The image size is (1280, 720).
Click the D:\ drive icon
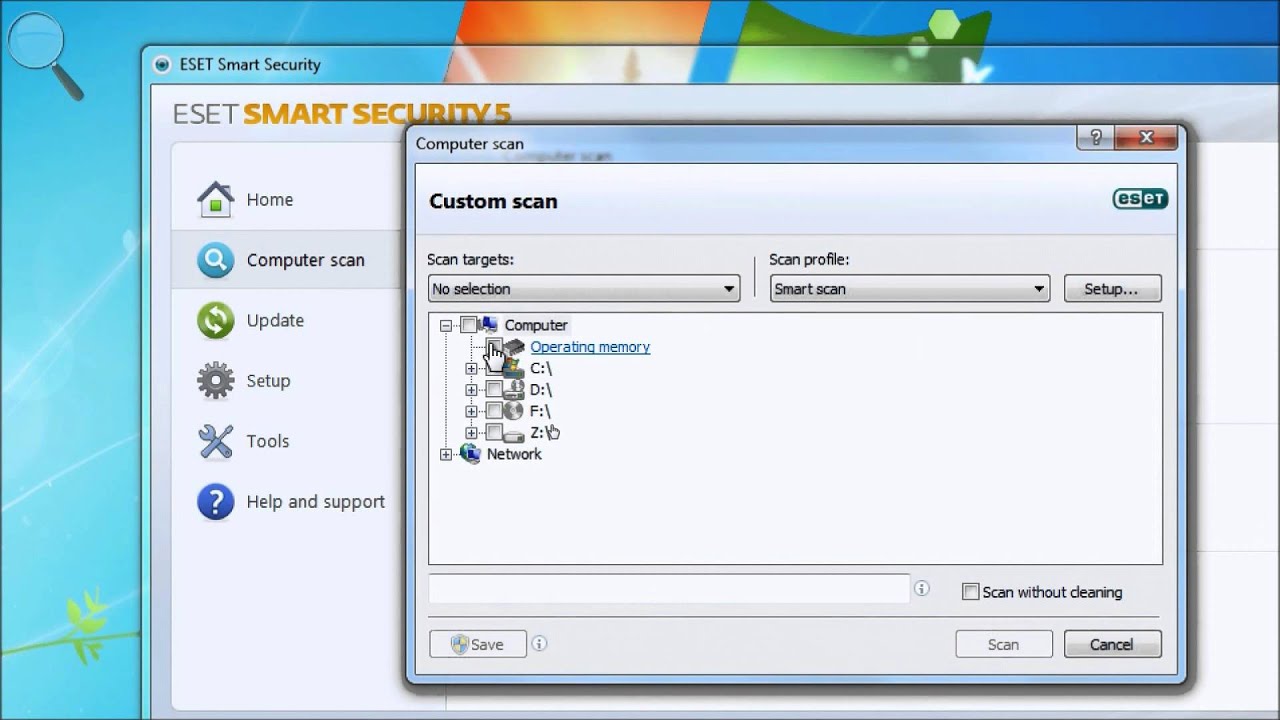[x=513, y=390]
